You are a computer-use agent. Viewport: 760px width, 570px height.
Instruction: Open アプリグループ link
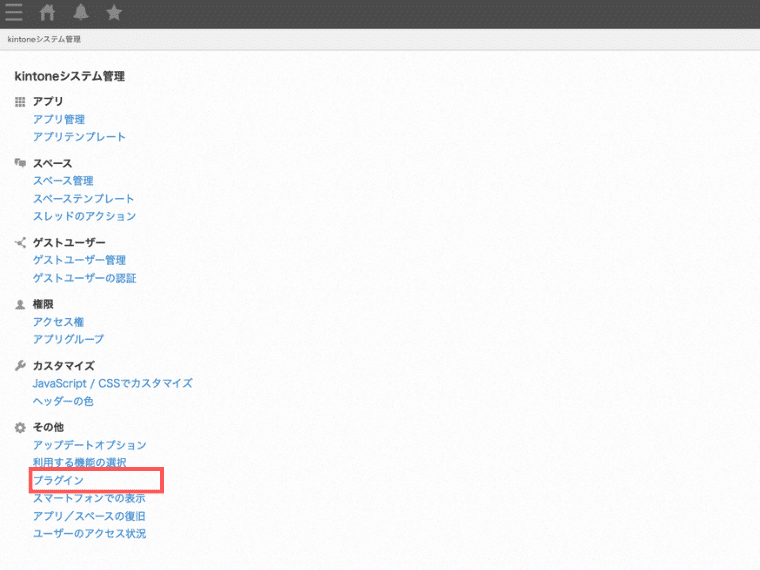[x=68, y=339]
